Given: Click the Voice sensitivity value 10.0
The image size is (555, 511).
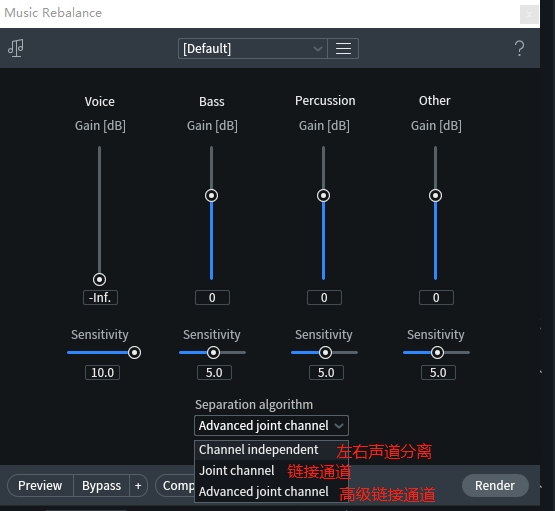Looking at the screenshot, I should (102, 373).
